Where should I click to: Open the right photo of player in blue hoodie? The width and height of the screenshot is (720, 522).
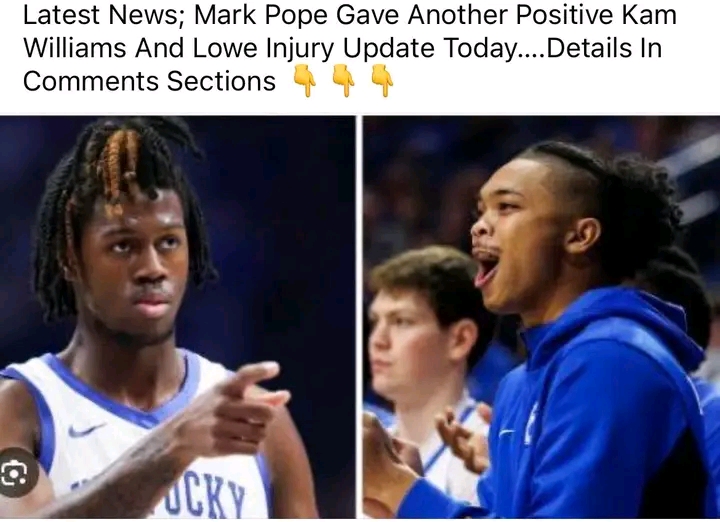541,317
